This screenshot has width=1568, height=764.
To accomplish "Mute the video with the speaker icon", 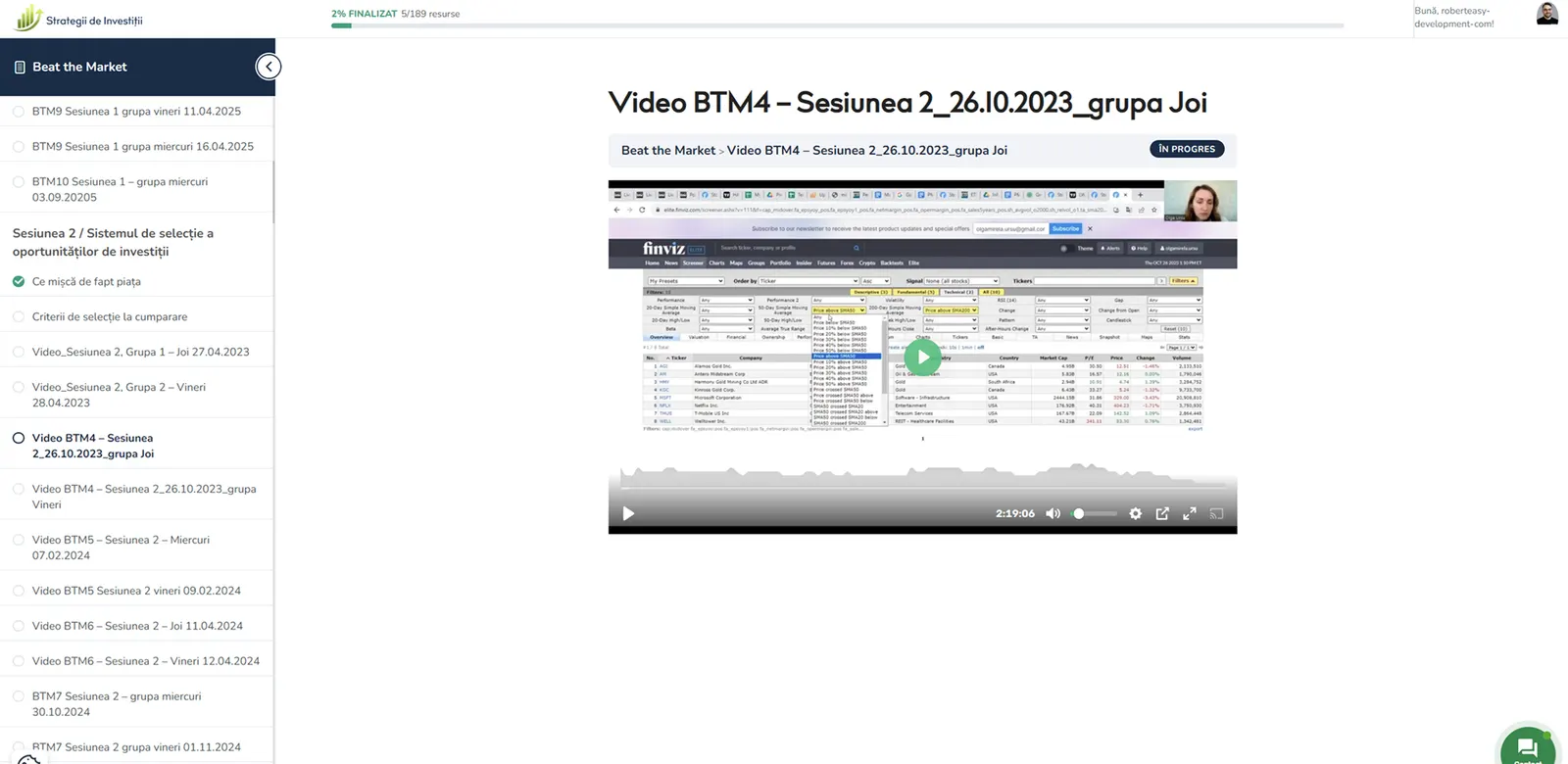I will click(1053, 513).
